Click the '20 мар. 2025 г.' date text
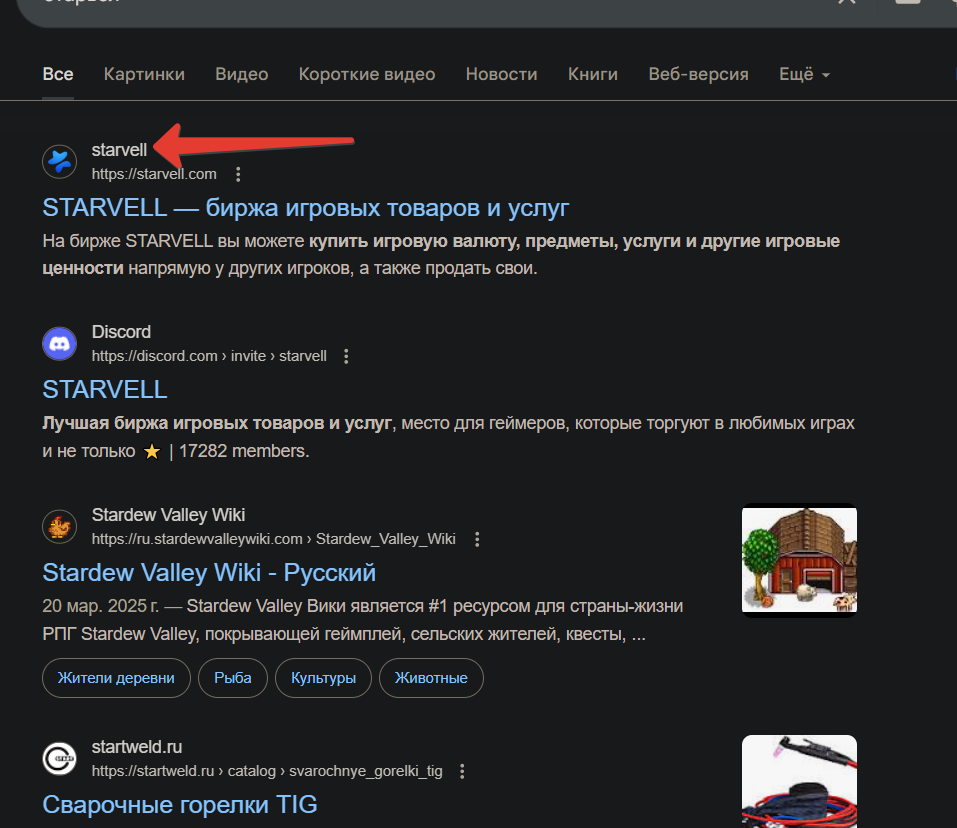Viewport: 957px width, 828px height. click(101, 606)
